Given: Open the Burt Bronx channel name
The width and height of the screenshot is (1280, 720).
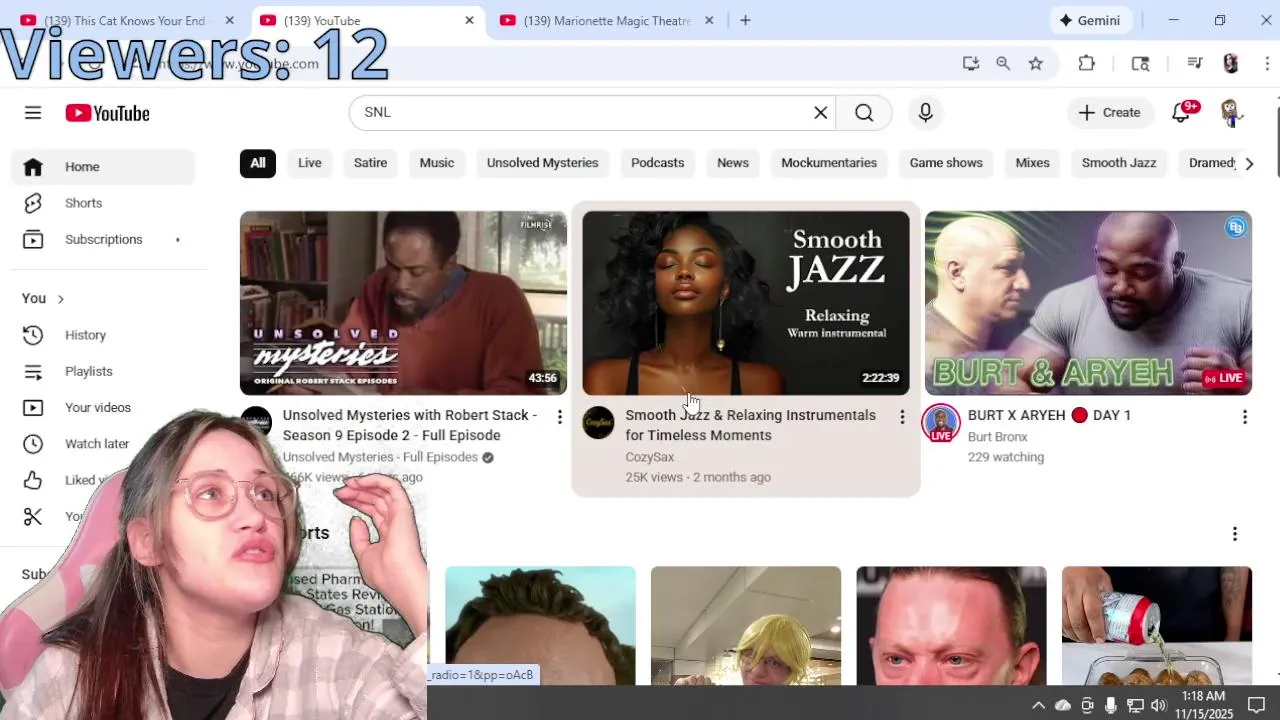Looking at the screenshot, I should click(998, 437).
